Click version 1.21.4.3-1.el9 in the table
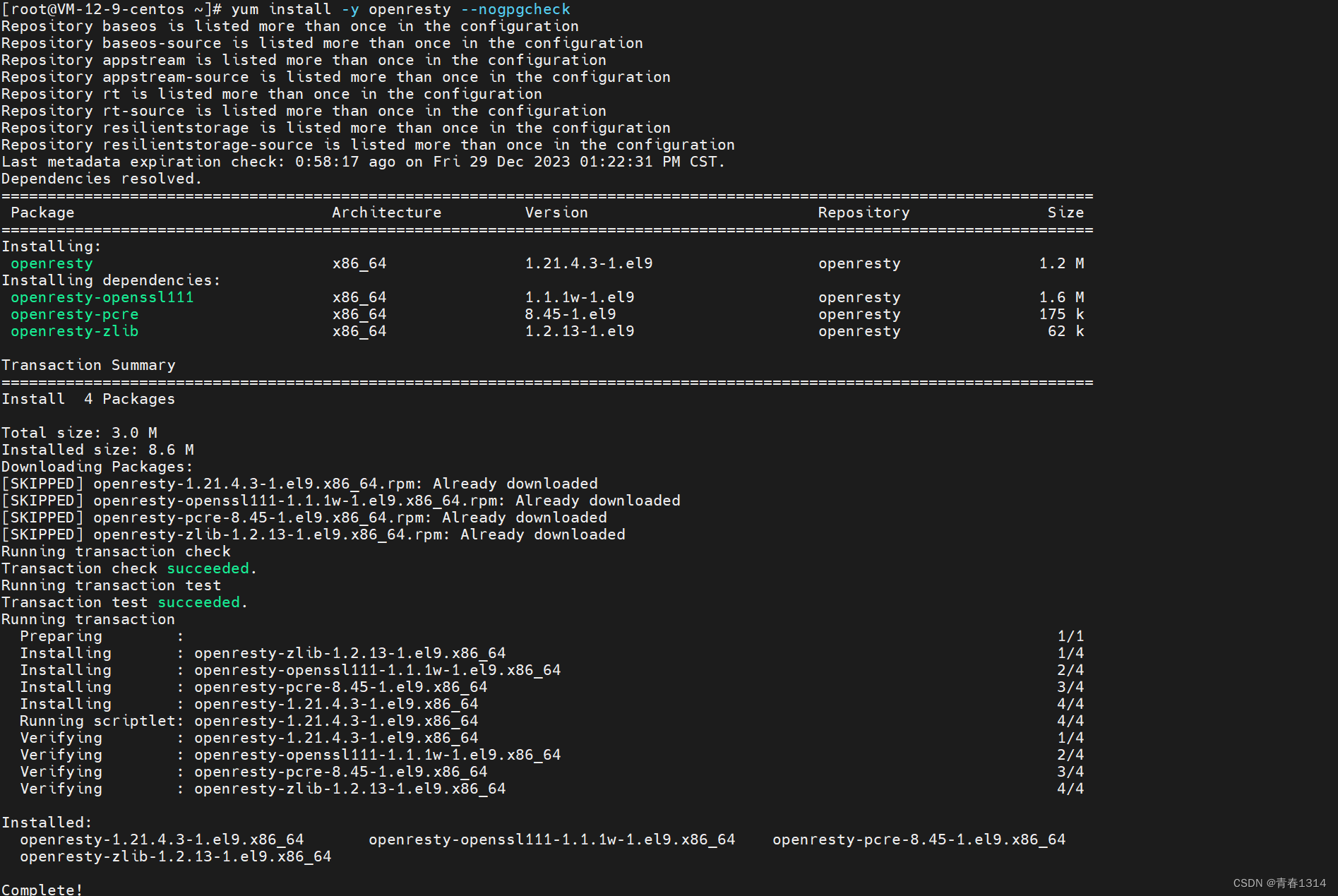Viewport: 1338px width, 896px height. click(x=589, y=263)
